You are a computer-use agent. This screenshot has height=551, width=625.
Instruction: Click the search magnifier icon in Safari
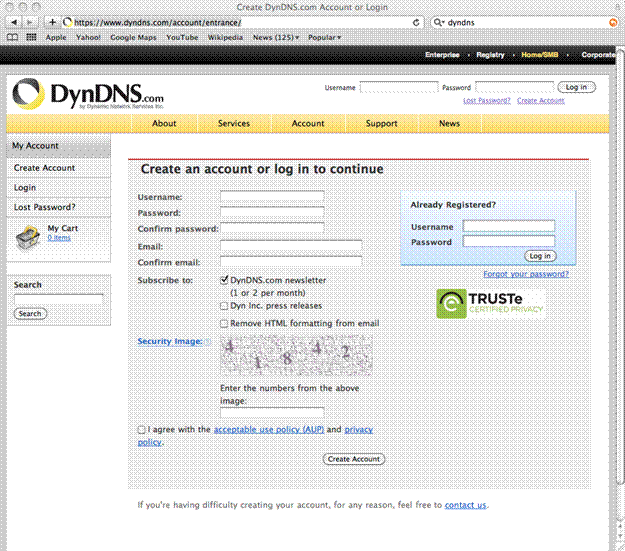[438, 22]
